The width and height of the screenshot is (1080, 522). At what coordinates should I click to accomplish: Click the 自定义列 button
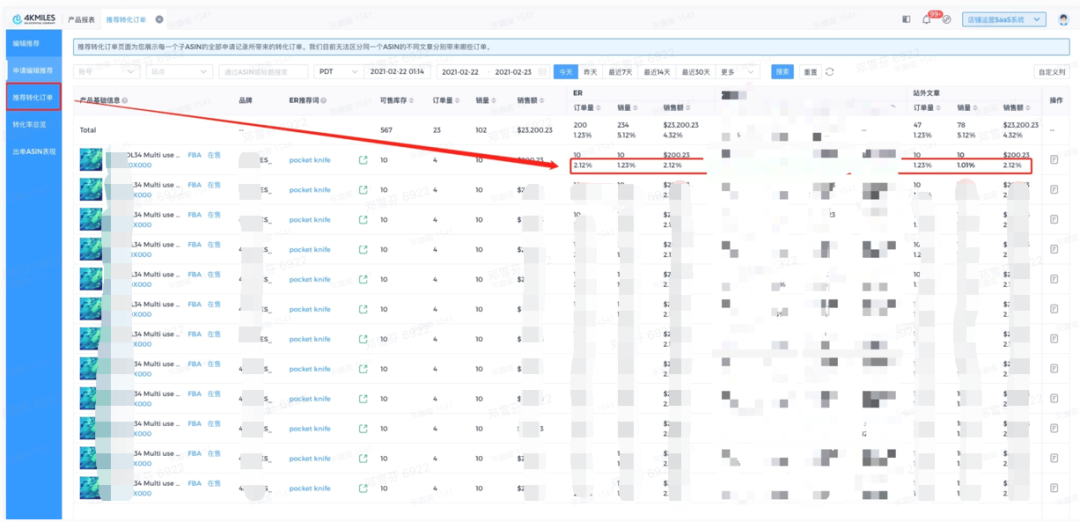coord(1052,72)
